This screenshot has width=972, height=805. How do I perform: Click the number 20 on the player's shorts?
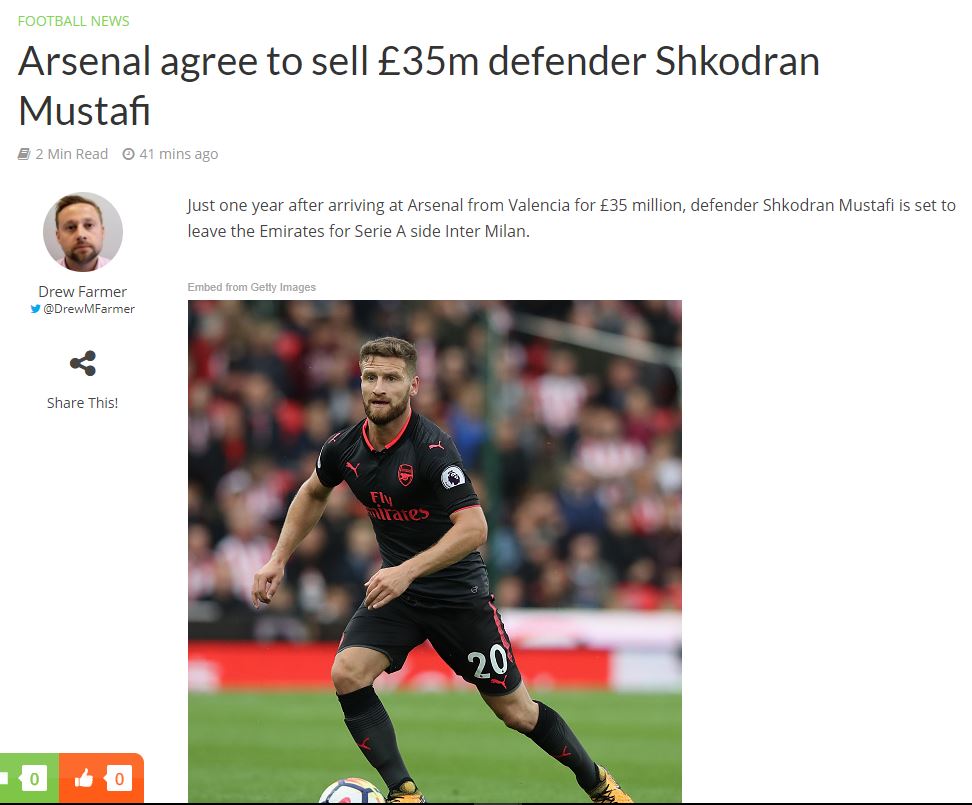click(x=487, y=661)
